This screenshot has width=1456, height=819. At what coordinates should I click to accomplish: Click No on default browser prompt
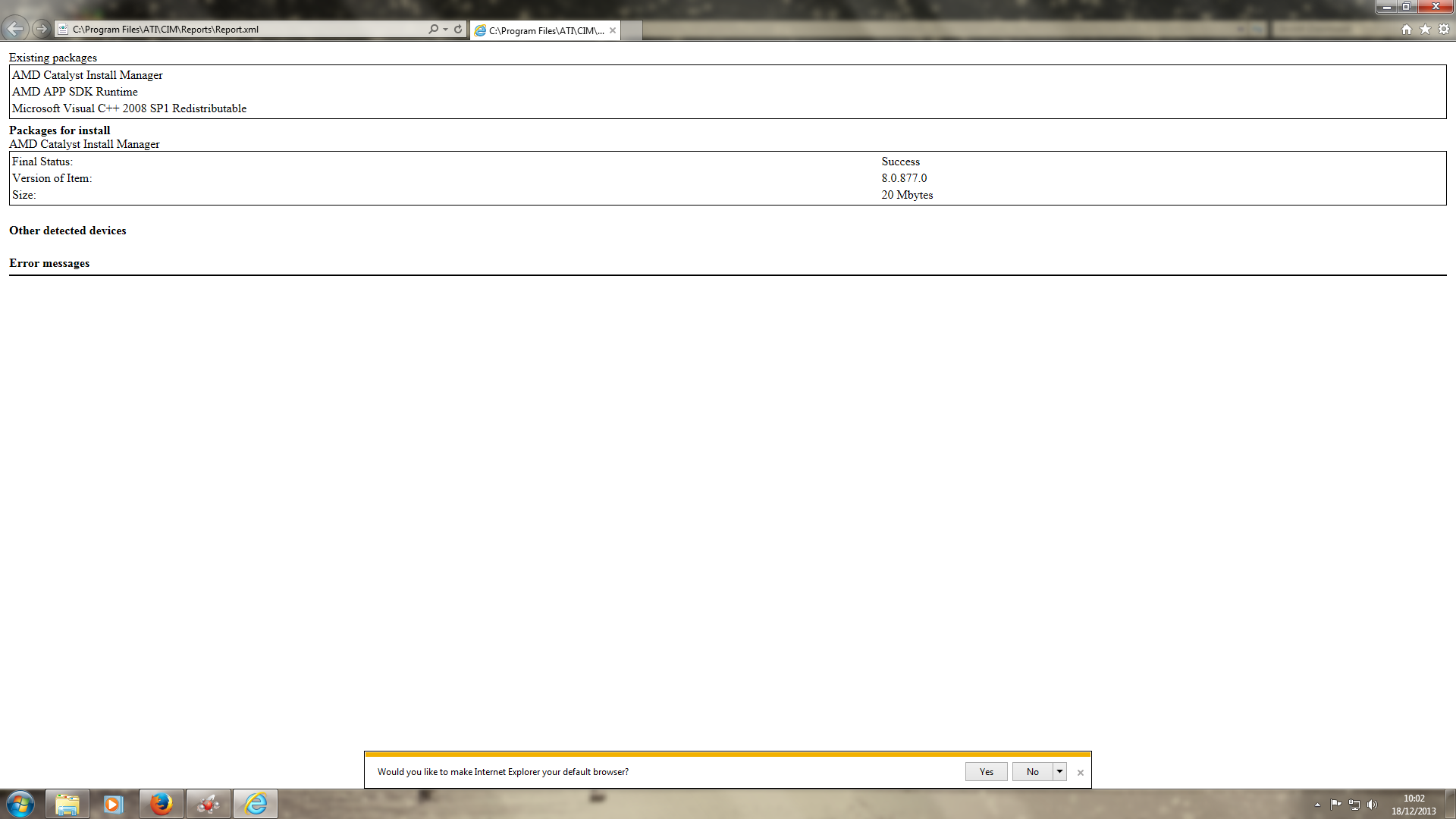tap(1032, 771)
